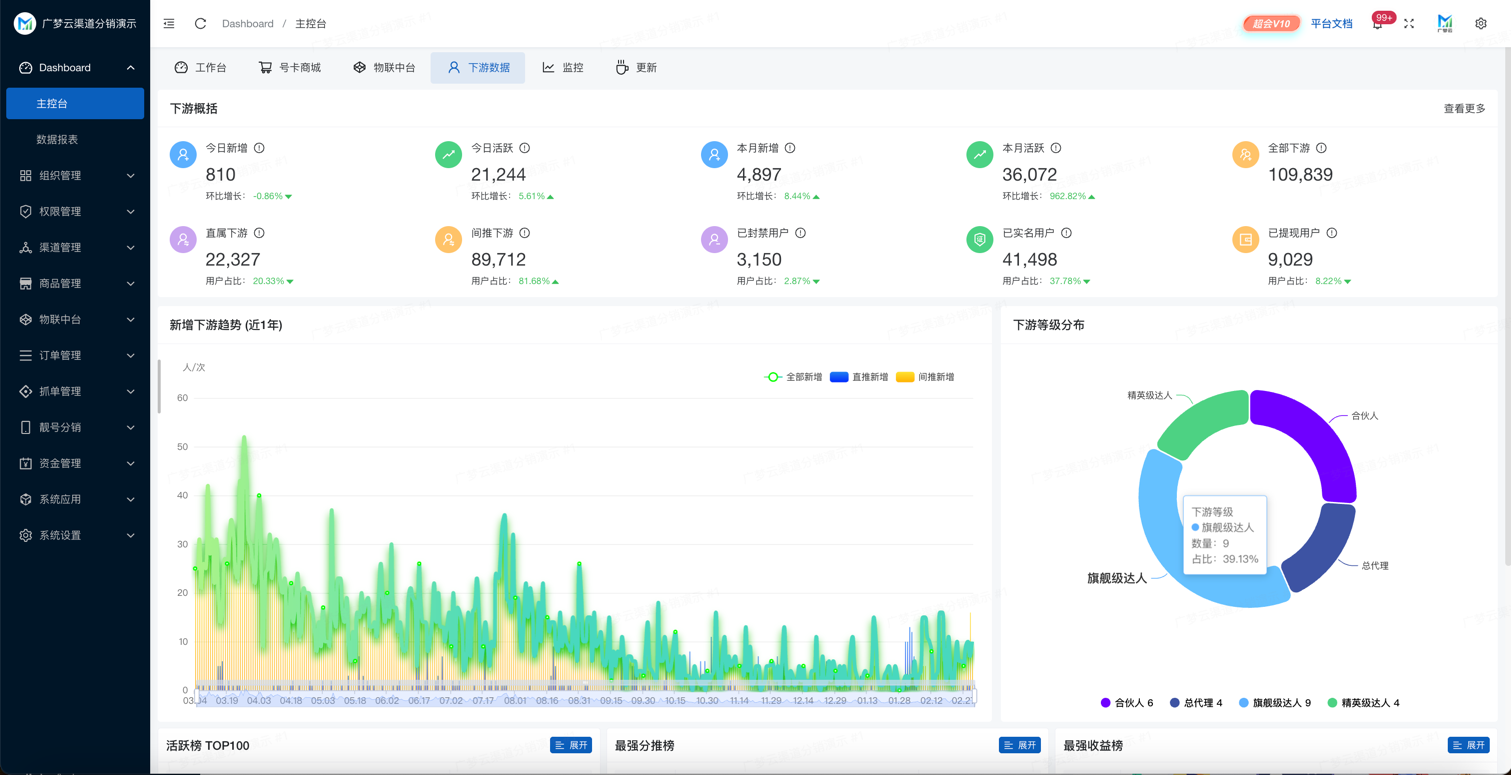The height and width of the screenshot is (775, 1511).
Task: Open the settings gear icon
Action: pyautogui.click(x=1481, y=23)
